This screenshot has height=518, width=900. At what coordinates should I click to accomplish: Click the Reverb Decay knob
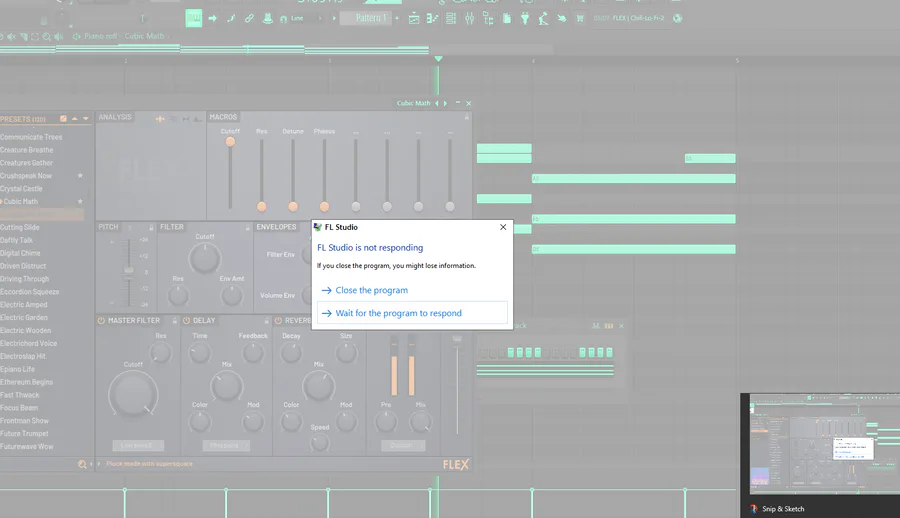click(x=292, y=353)
